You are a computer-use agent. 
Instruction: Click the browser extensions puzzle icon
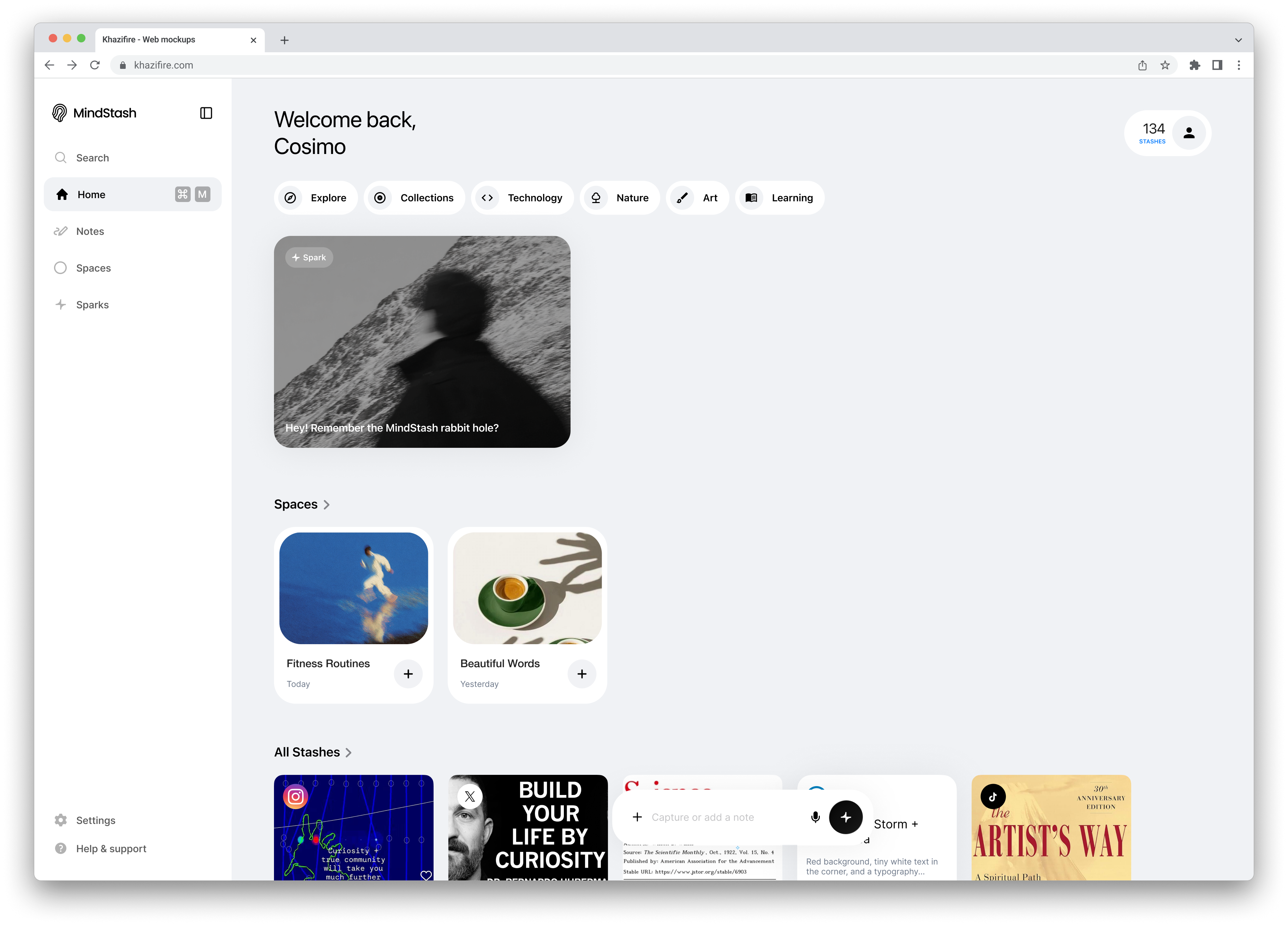[x=1195, y=65]
